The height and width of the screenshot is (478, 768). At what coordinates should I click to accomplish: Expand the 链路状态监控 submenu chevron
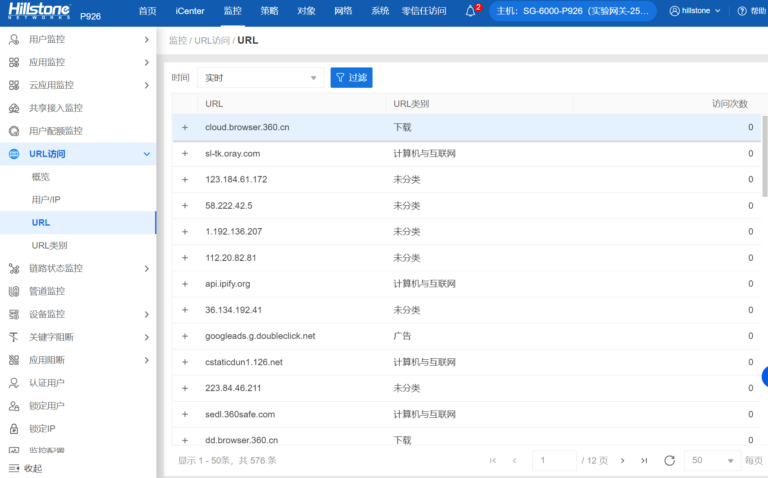(x=146, y=268)
